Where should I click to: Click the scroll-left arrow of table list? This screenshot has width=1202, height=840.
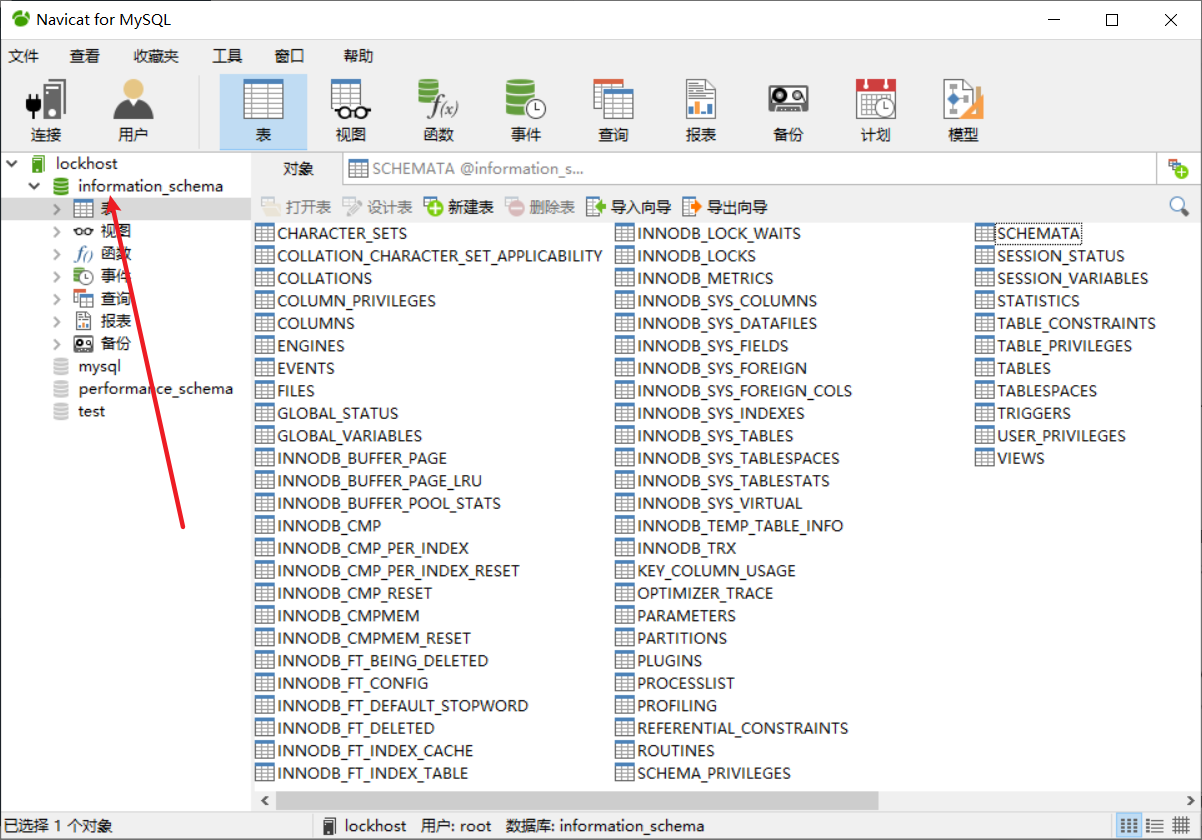(x=265, y=801)
